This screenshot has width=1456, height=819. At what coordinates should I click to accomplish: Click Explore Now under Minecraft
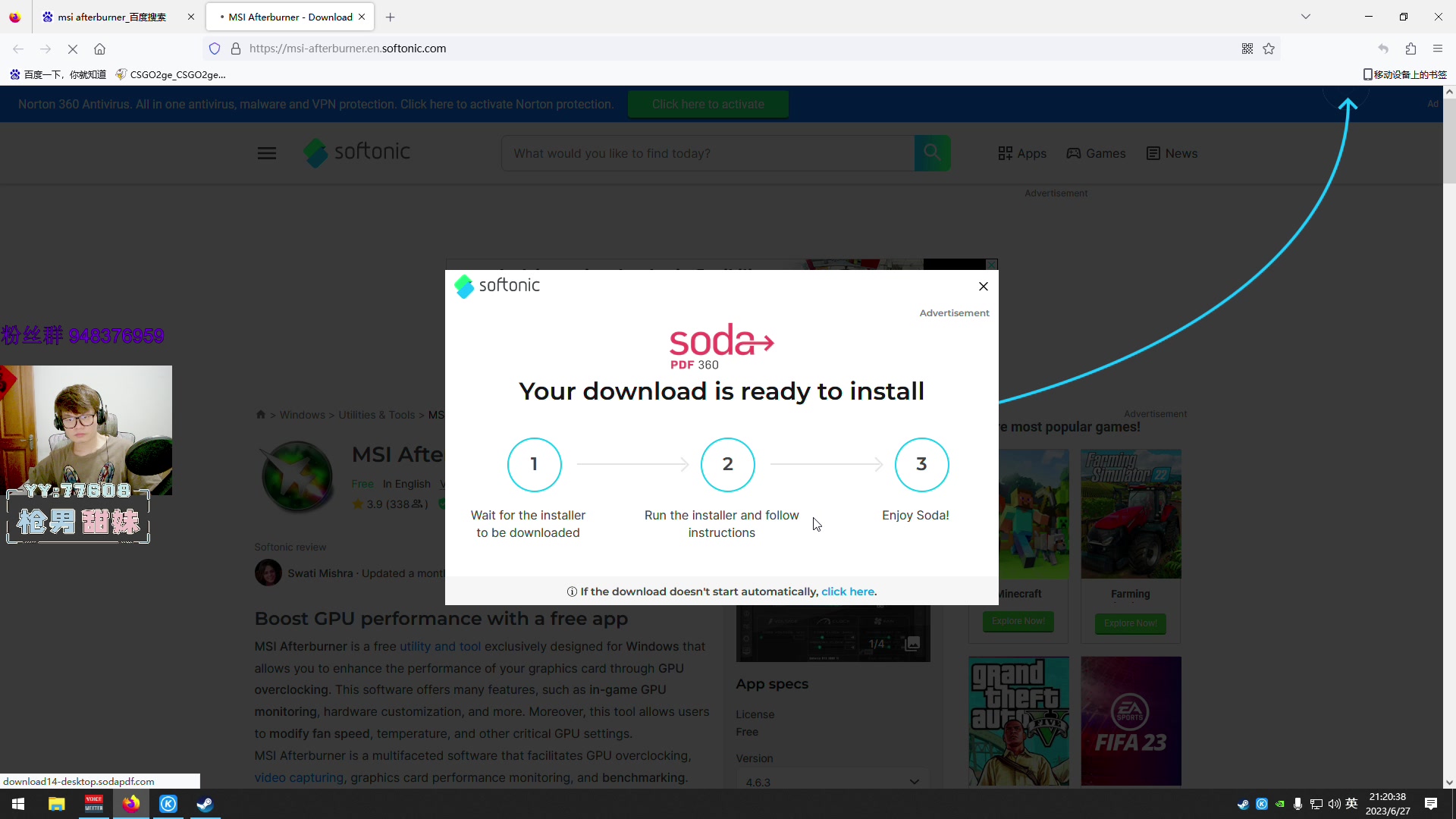click(1018, 621)
